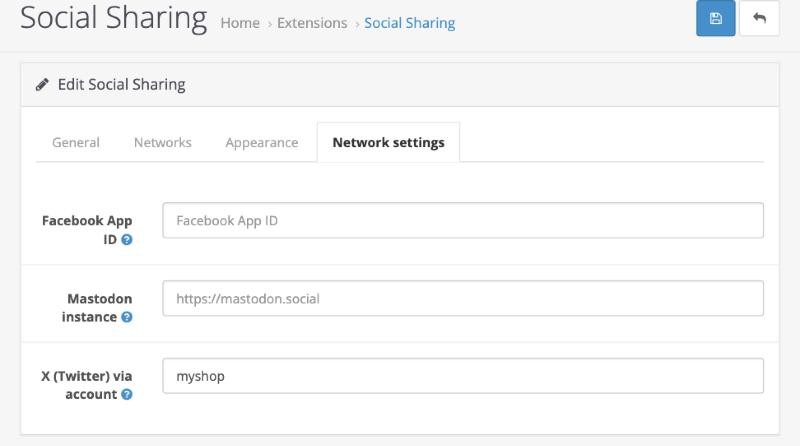The image size is (800, 446).
Task: Click the Mastodon instance label
Action: tap(97, 308)
